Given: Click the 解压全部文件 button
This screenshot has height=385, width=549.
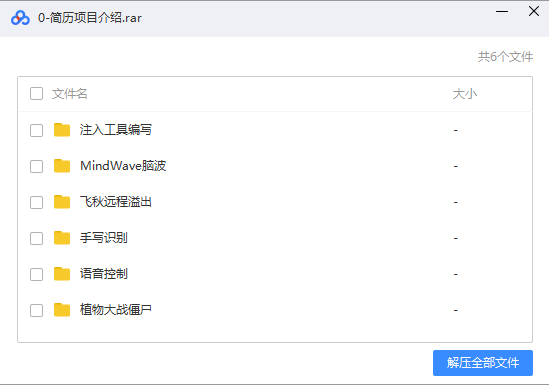Looking at the screenshot, I should pos(483,363).
